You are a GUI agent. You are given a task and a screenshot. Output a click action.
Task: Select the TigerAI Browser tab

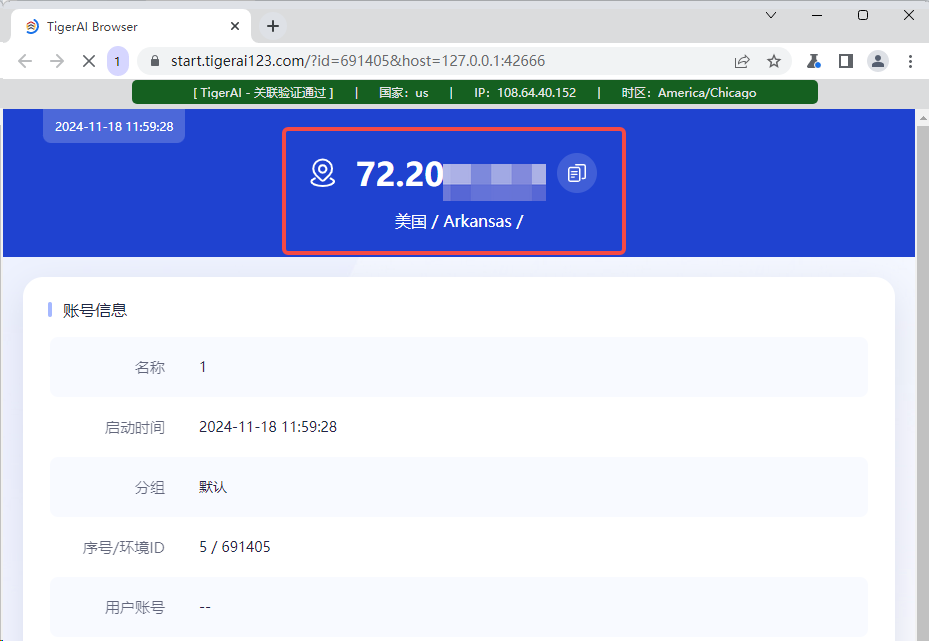[x=131, y=27]
